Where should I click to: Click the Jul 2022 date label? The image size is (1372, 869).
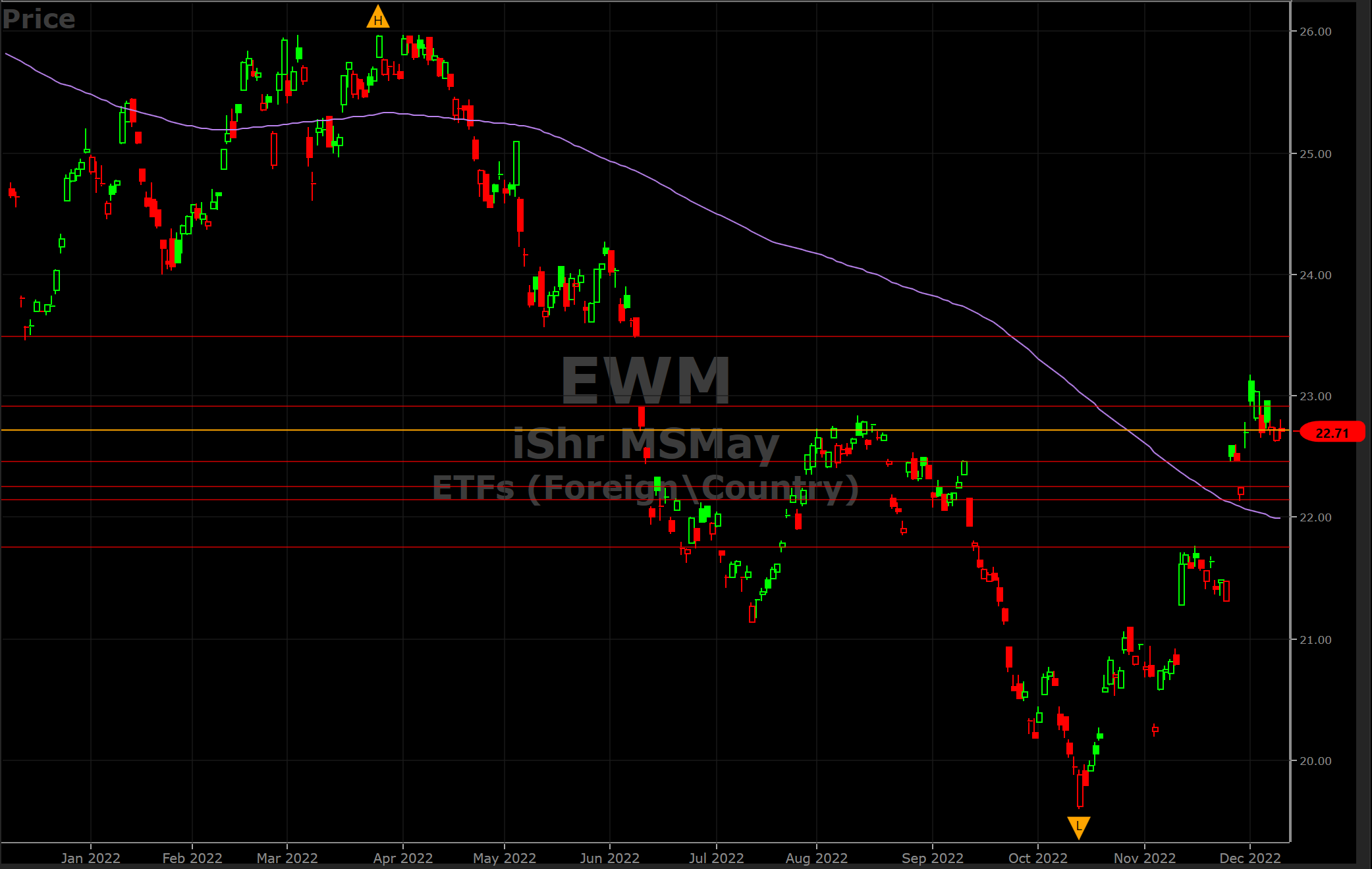tap(717, 858)
